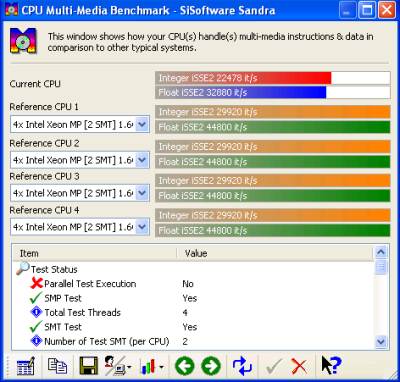The image size is (400, 382).
Task: Select the SMT Test row
Action: click(x=193, y=327)
